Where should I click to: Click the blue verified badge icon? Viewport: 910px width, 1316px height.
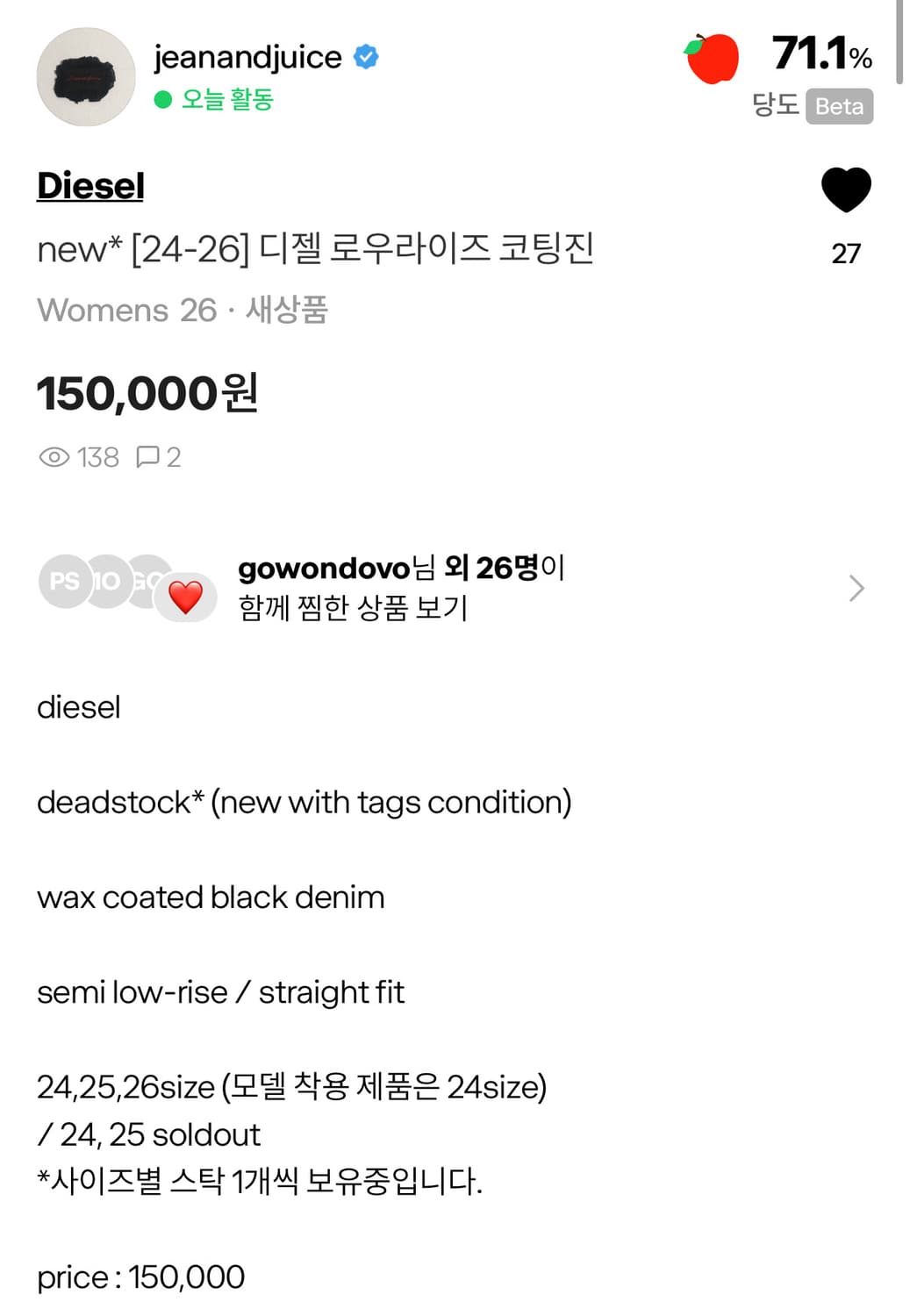coord(366,58)
